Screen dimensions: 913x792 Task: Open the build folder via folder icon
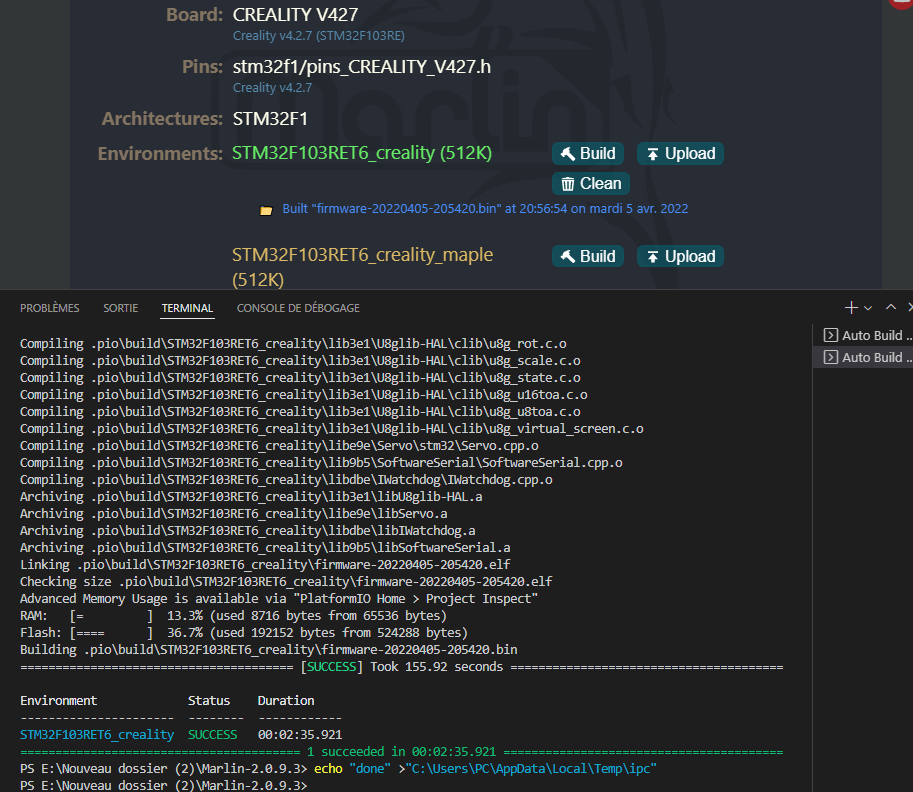(266, 210)
